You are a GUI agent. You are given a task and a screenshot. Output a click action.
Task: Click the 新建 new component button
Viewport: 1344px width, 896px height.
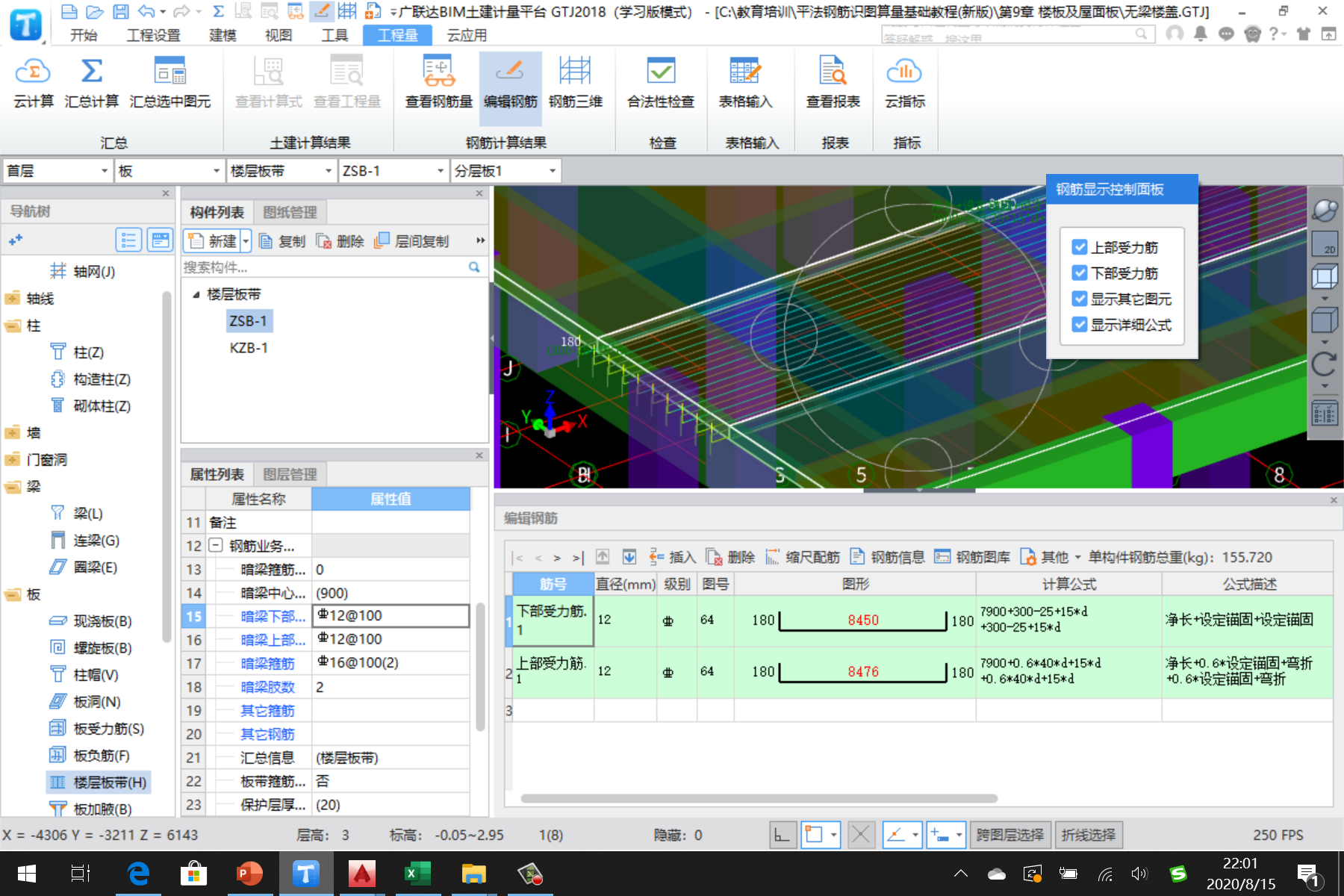(213, 241)
